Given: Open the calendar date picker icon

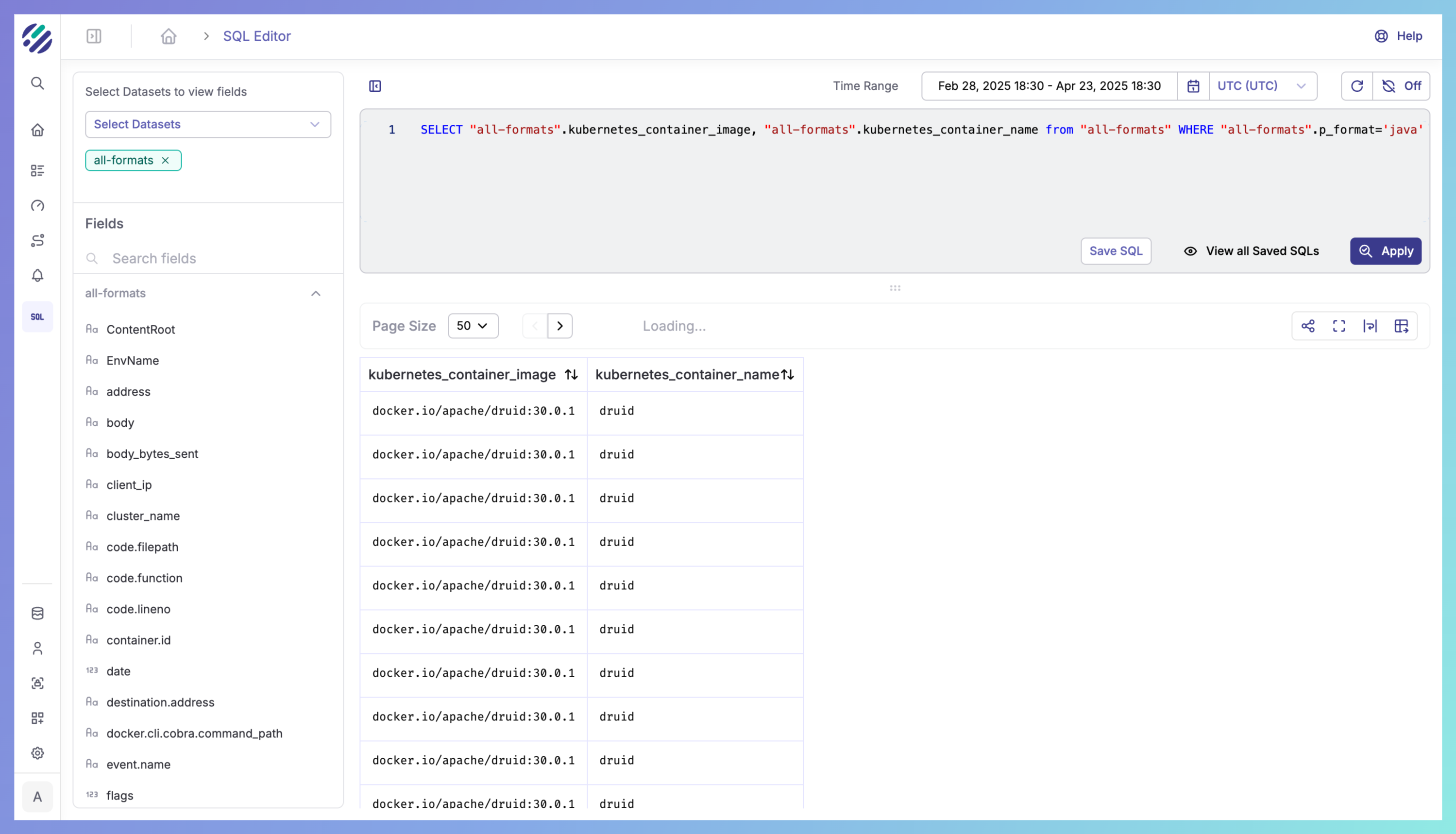Looking at the screenshot, I should pyautogui.click(x=1193, y=86).
